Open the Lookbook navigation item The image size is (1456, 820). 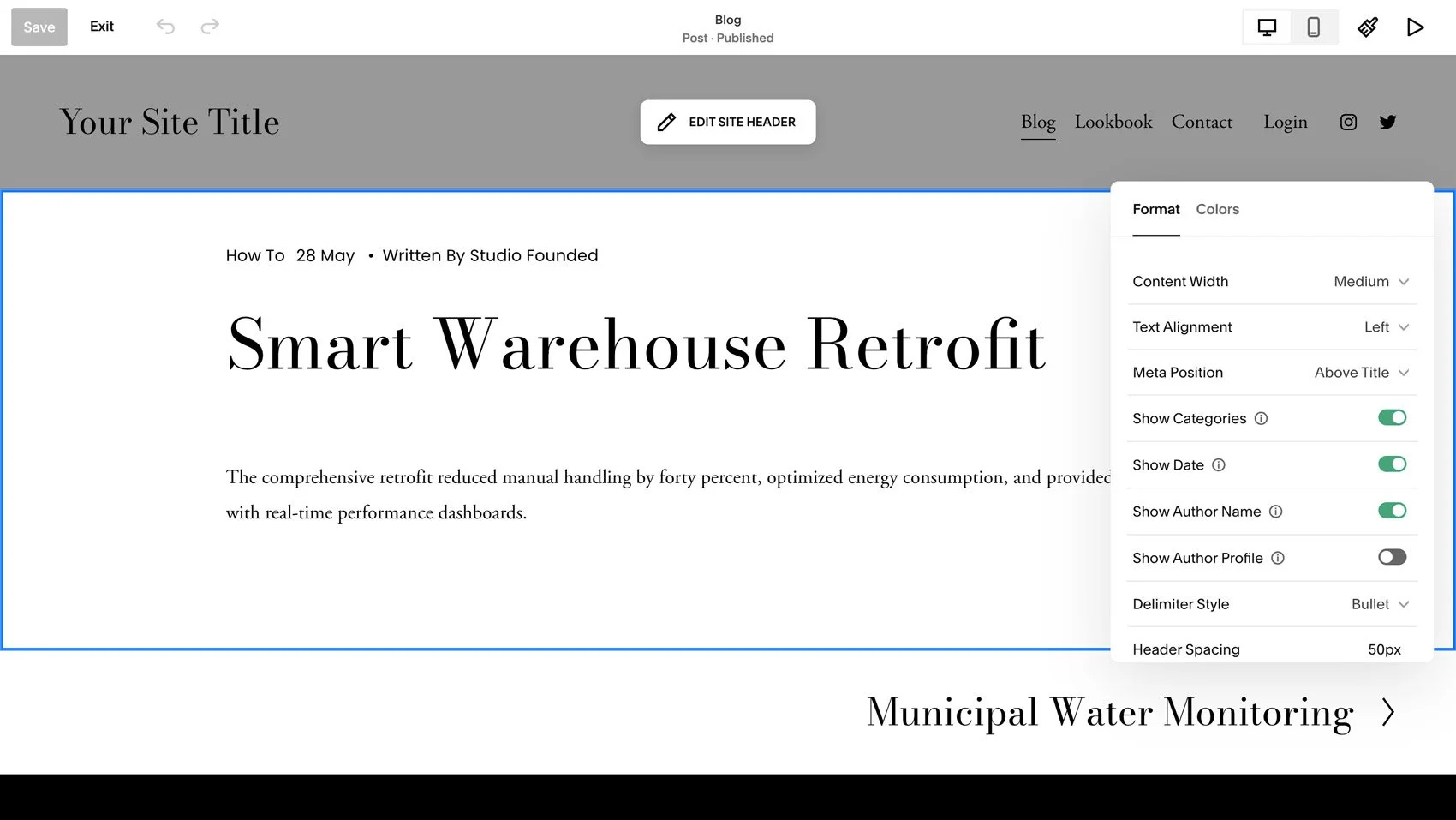coord(1113,123)
